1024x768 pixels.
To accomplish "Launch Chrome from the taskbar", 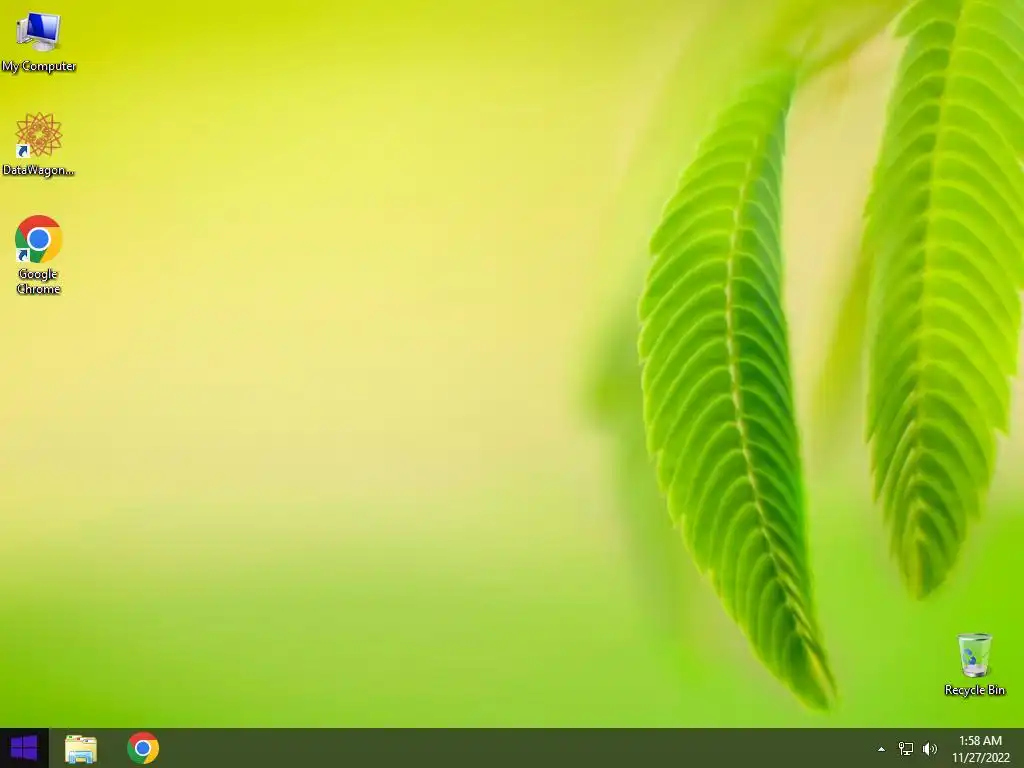I will [x=143, y=748].
